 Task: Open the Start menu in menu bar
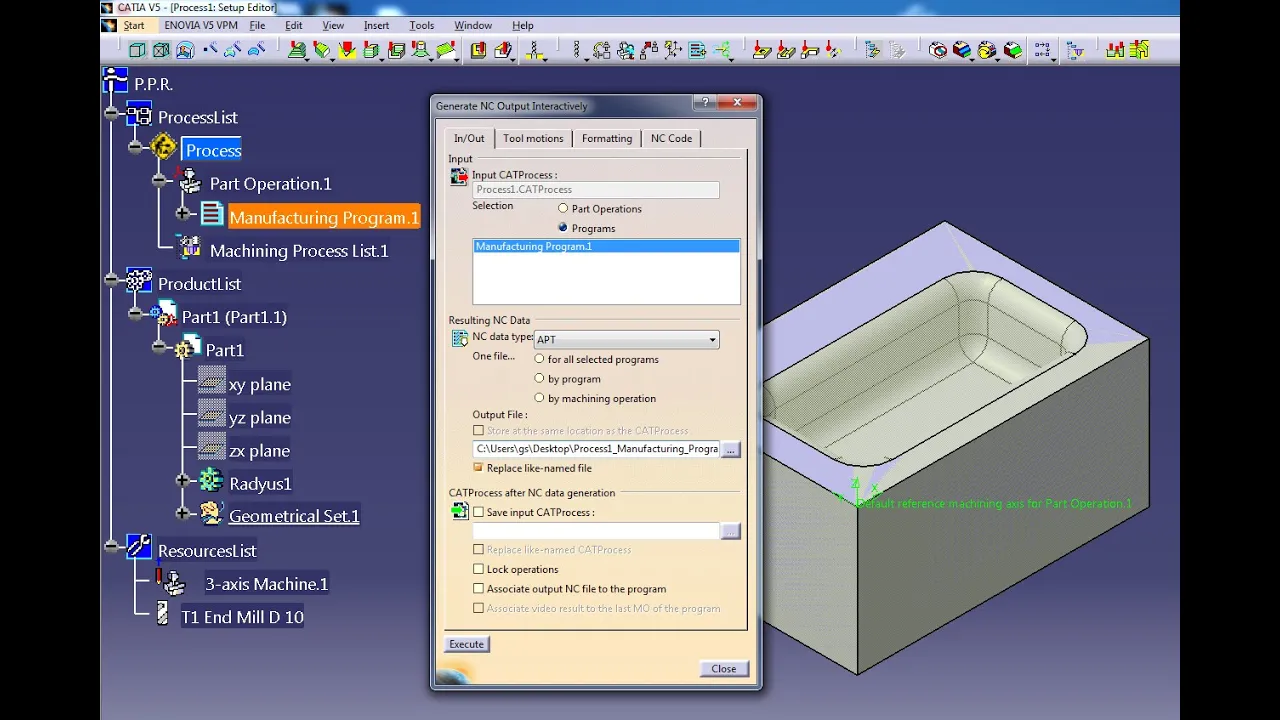click(134, 25)
